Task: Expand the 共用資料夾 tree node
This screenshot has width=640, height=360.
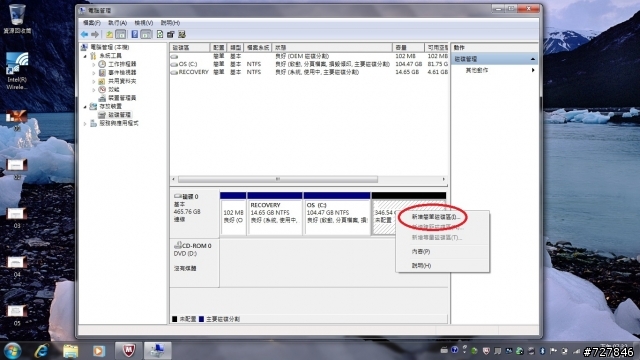Action: click(94, 81)
